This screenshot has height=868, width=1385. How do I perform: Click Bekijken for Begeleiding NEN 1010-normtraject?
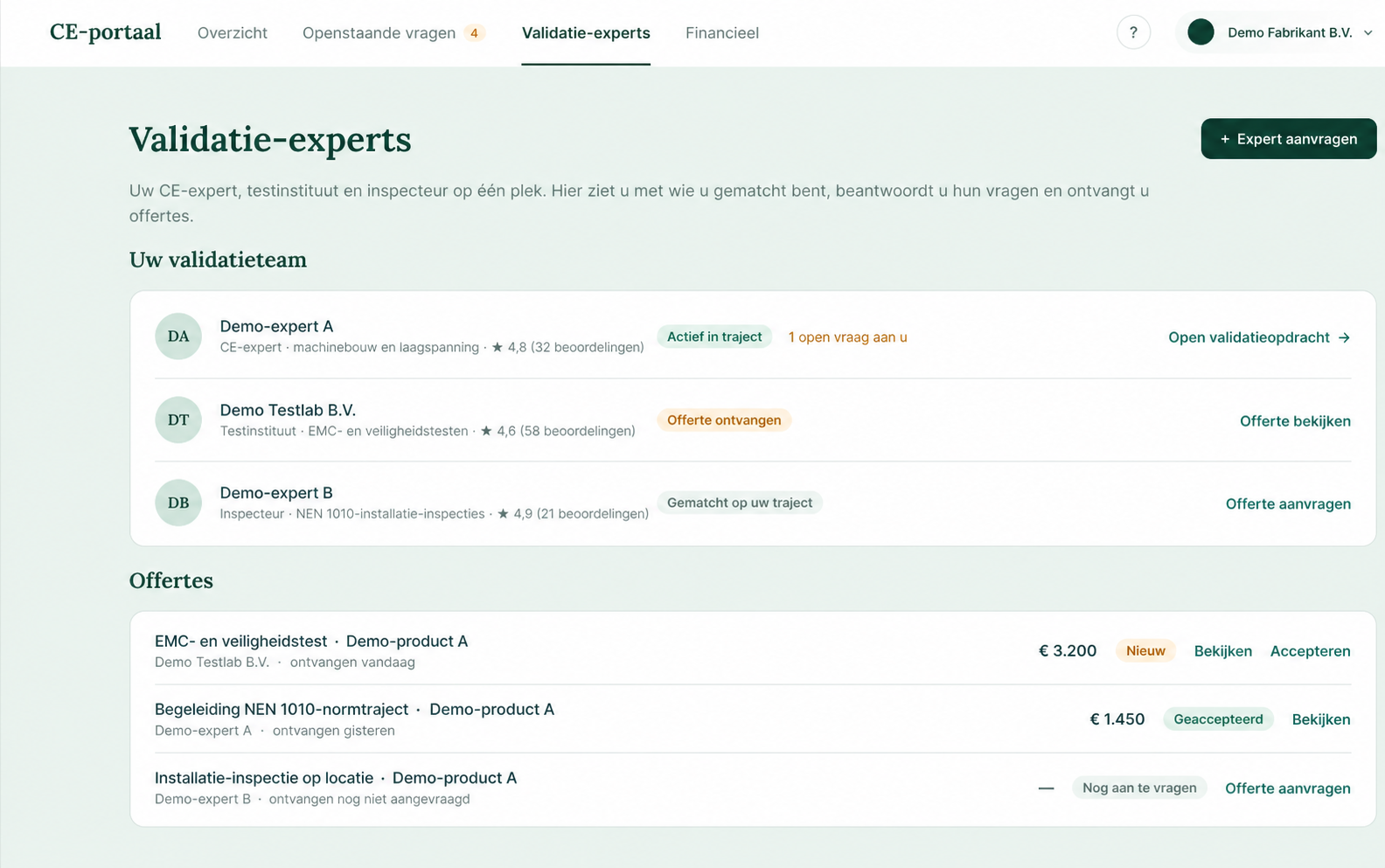1321,719
